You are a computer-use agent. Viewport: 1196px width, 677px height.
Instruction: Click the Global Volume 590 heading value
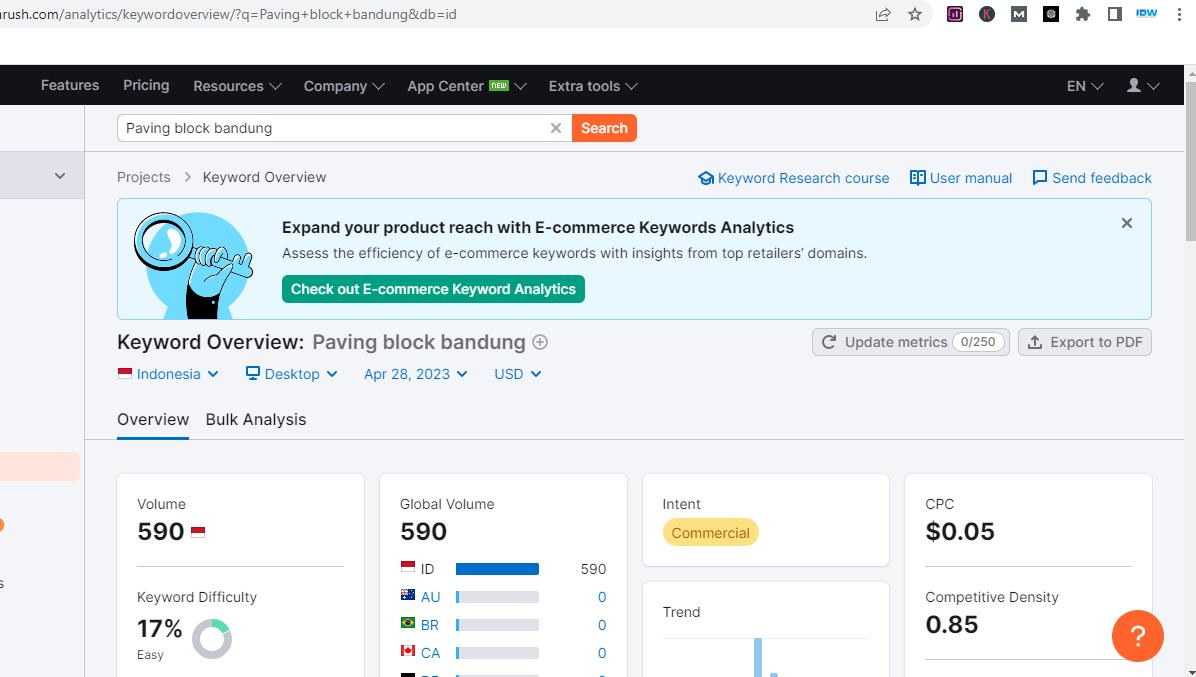423,531
